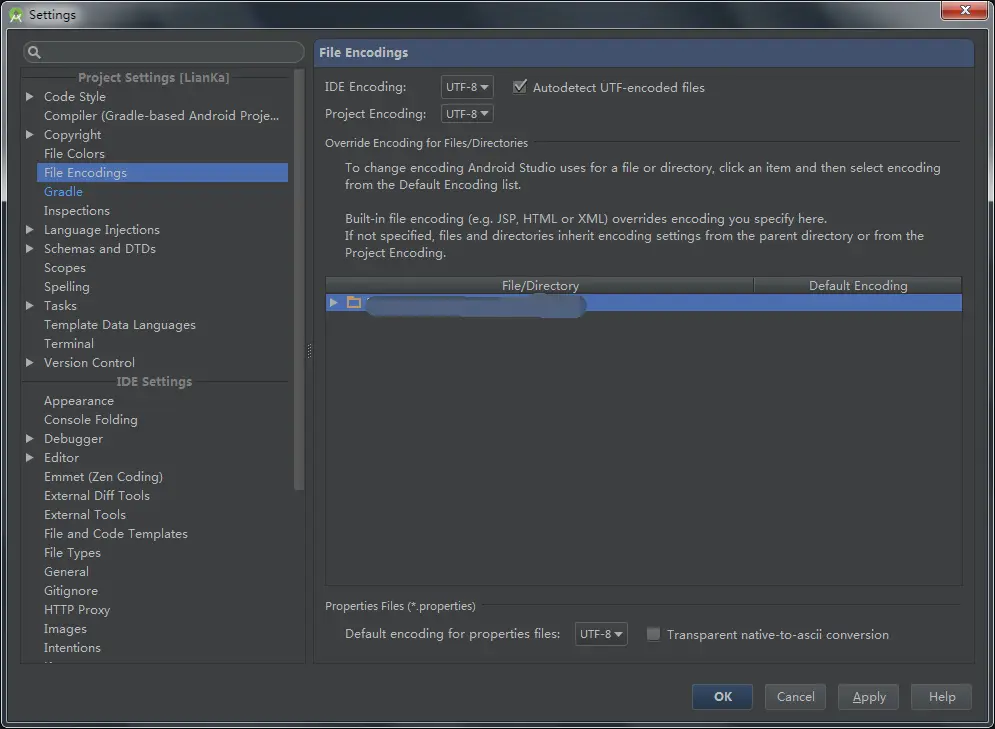Click the Help button

941,697
